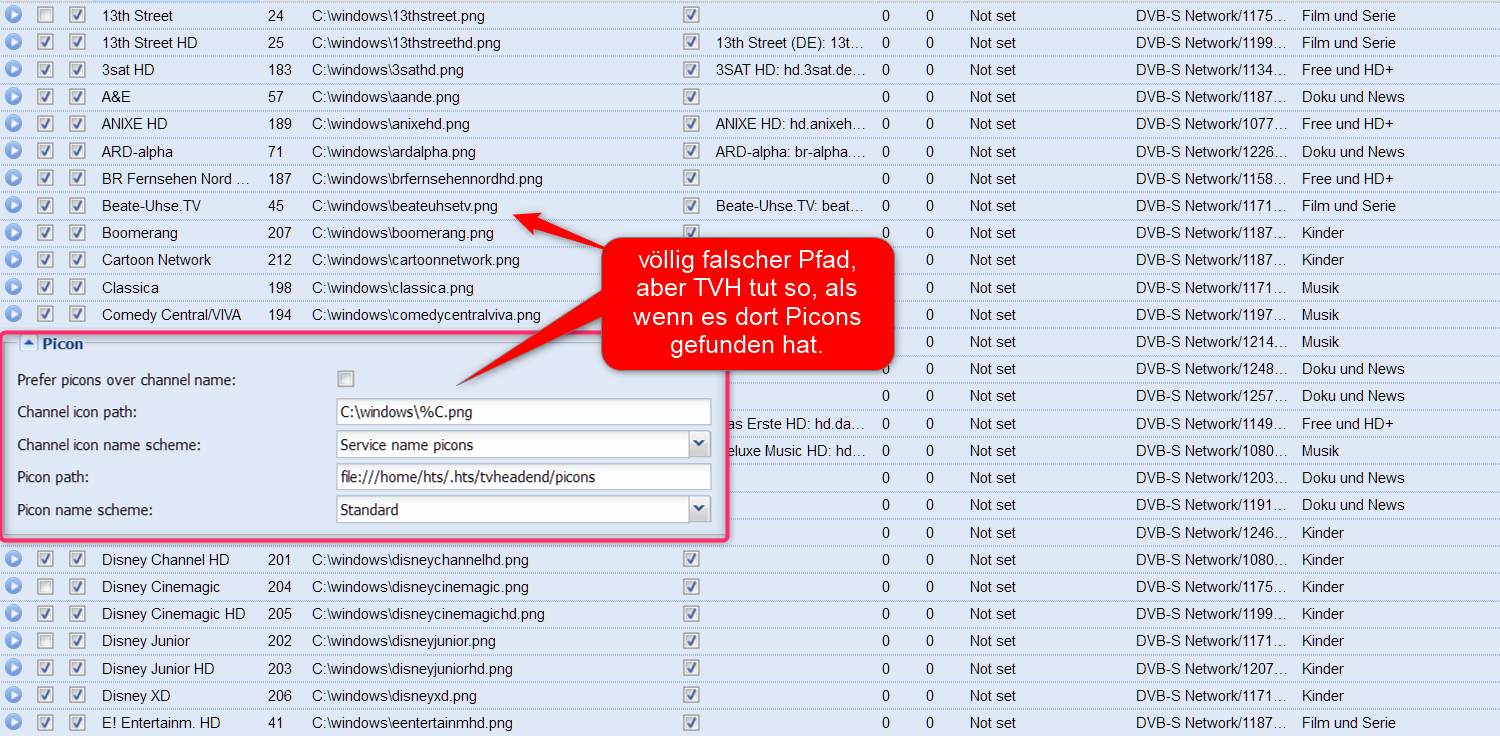Image resolution: width=1500 pixels, height=736 pixels.
Task: Click play icon for Comedy Central/VIVA row
Action: coord(13,315)
